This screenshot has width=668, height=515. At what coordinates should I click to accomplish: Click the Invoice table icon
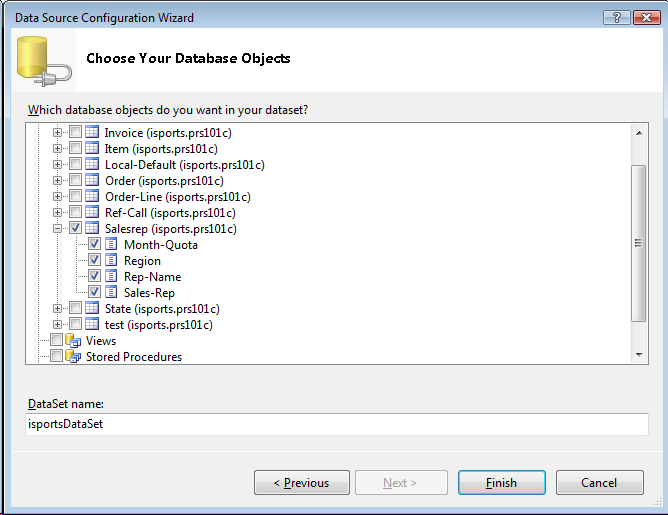click(x=92, y=133)
